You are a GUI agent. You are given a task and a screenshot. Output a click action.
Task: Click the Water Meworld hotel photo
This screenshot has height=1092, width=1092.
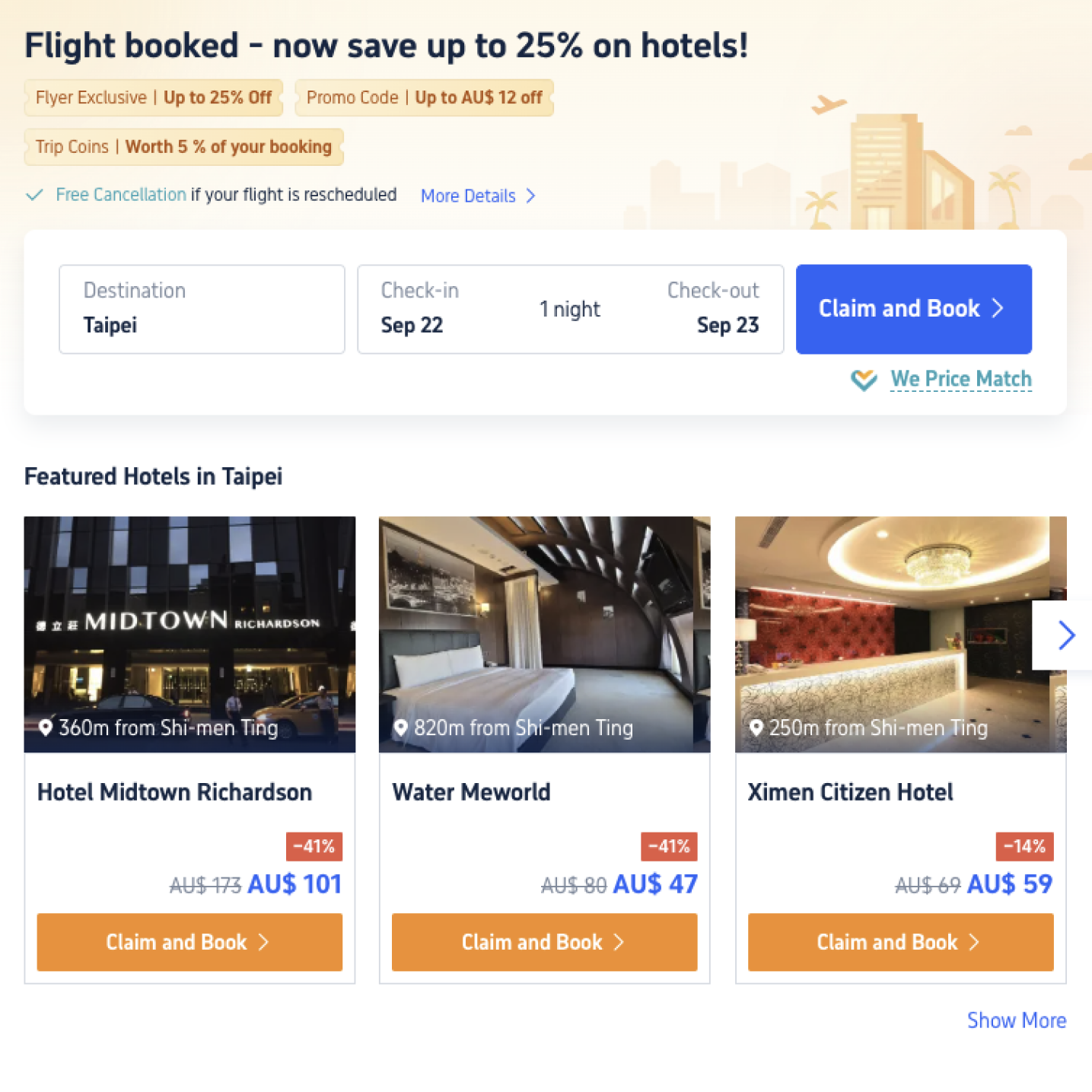pyautogui.click(x=543, y=634)
